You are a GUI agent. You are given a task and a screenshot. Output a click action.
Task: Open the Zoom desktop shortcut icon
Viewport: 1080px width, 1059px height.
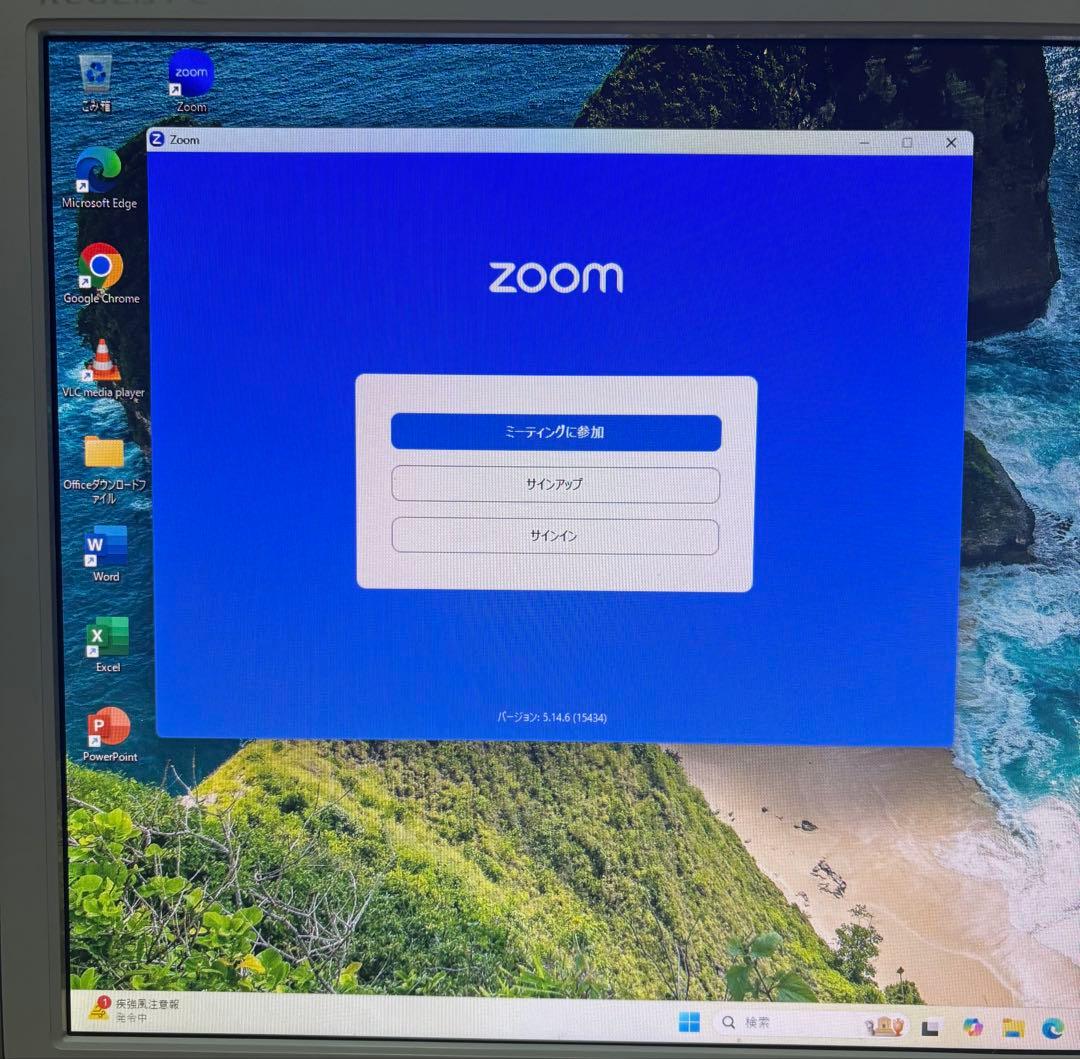tap(191, 75)
